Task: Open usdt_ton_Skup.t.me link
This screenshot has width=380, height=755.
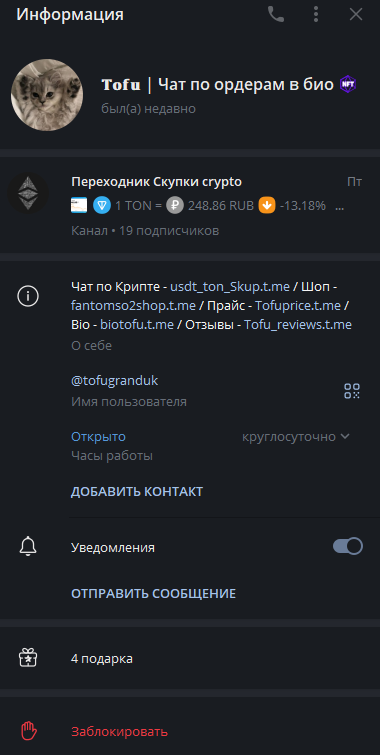Action: point(230,286)
